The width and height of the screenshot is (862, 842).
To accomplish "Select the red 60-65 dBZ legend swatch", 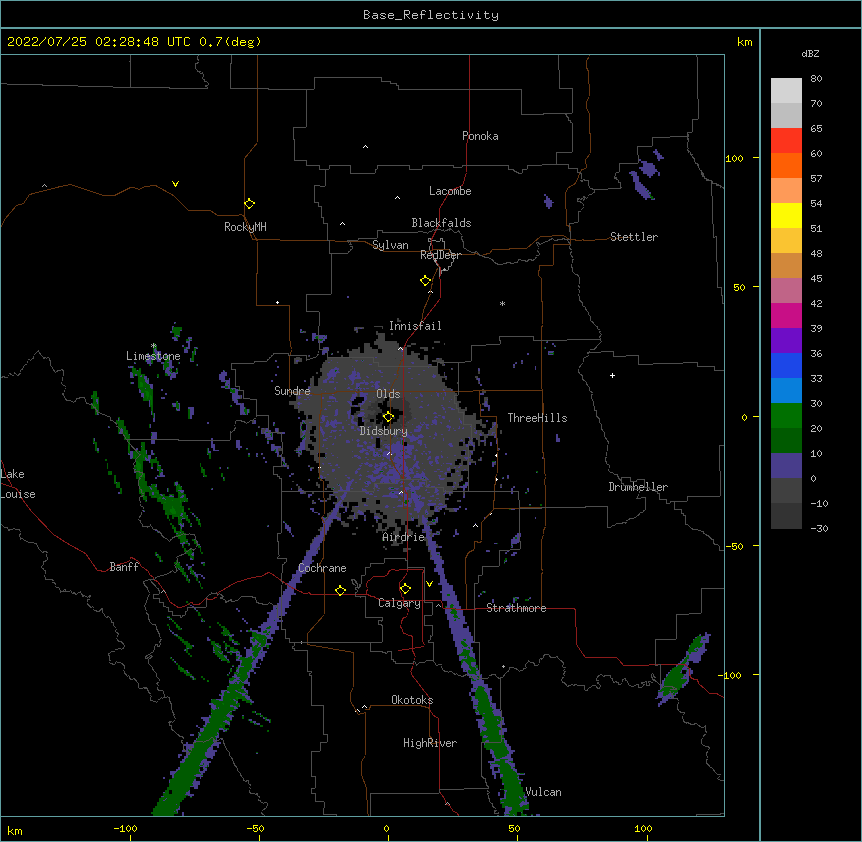I will click(x=786, y=141).
